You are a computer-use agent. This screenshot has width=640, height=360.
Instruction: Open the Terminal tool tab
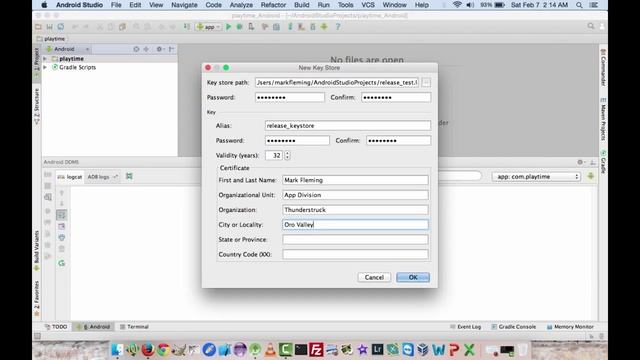tap(134, 327)
